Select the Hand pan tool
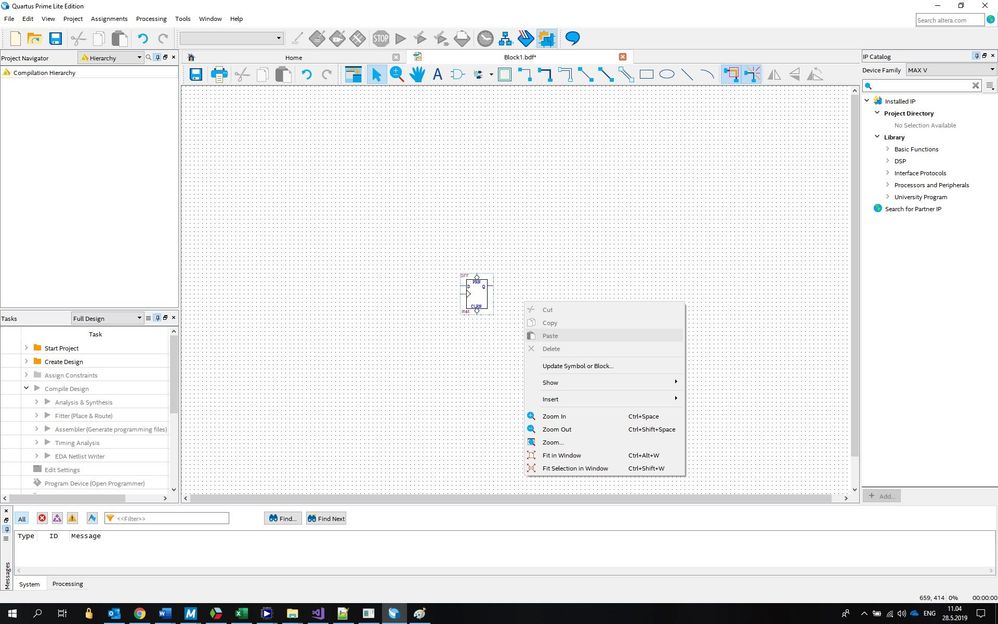This screenshot has height=624, width=998. tap(417, 75)
